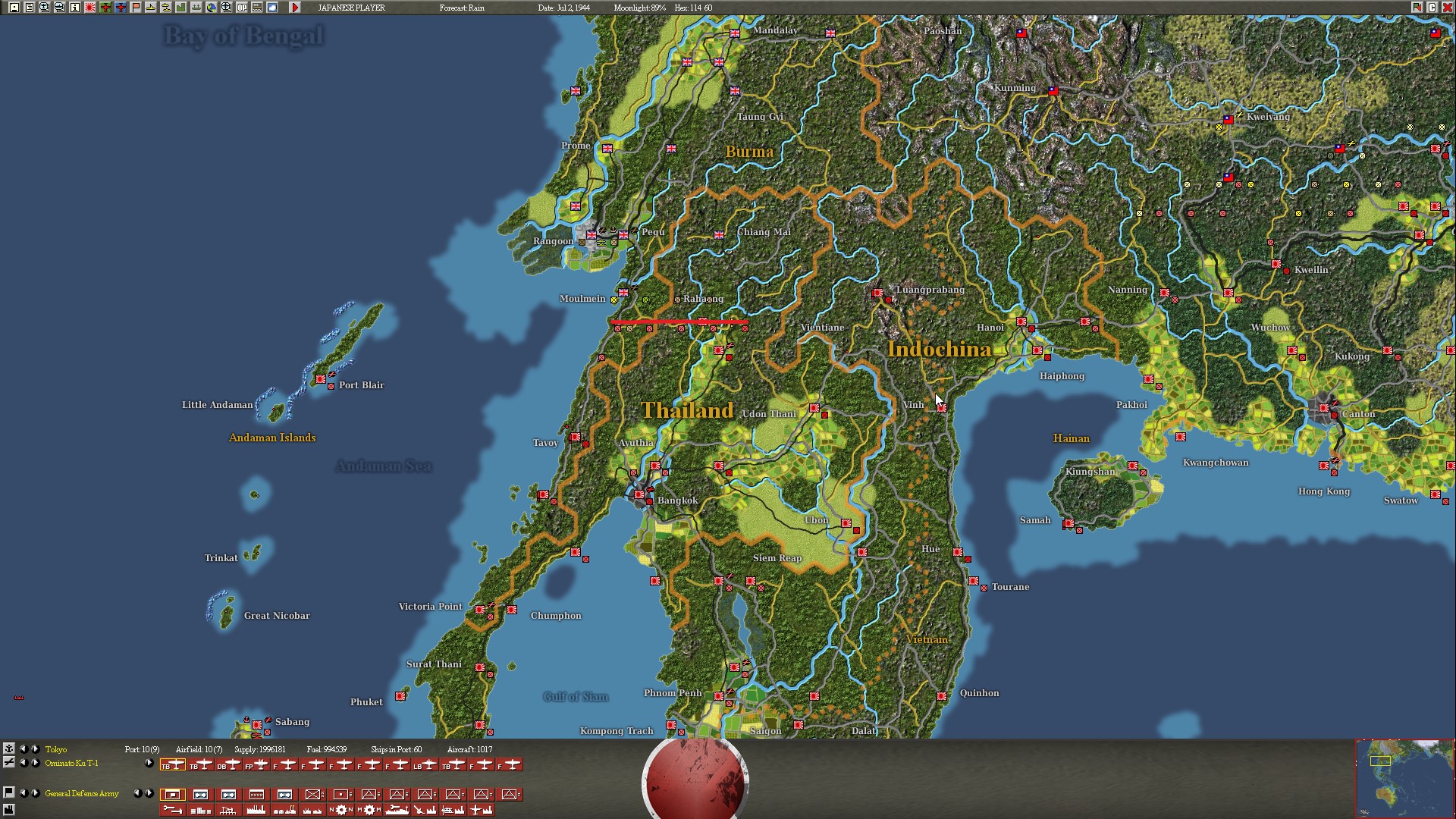This screenshot has height=819, width=1456.
Task: Go to previous air unit before Ominato Ku T-1
Action: click(23, 763)
